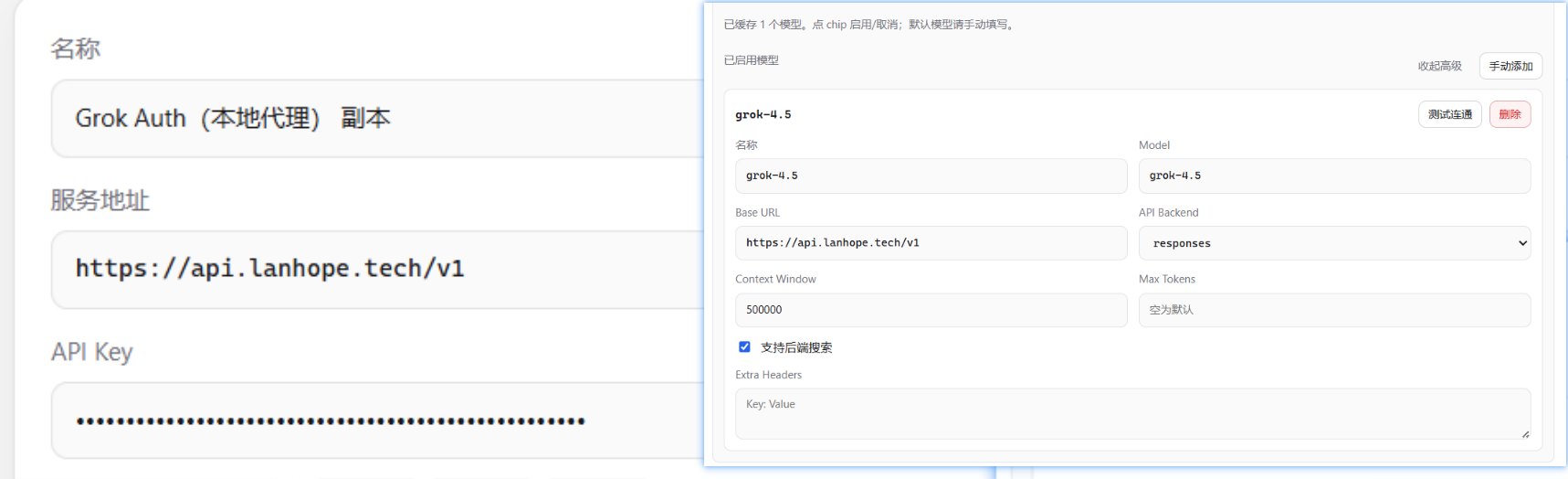Screen dimensions: 1568x479
Task: Select the grok-4.5 model card heading
Action: coord(763,114)
